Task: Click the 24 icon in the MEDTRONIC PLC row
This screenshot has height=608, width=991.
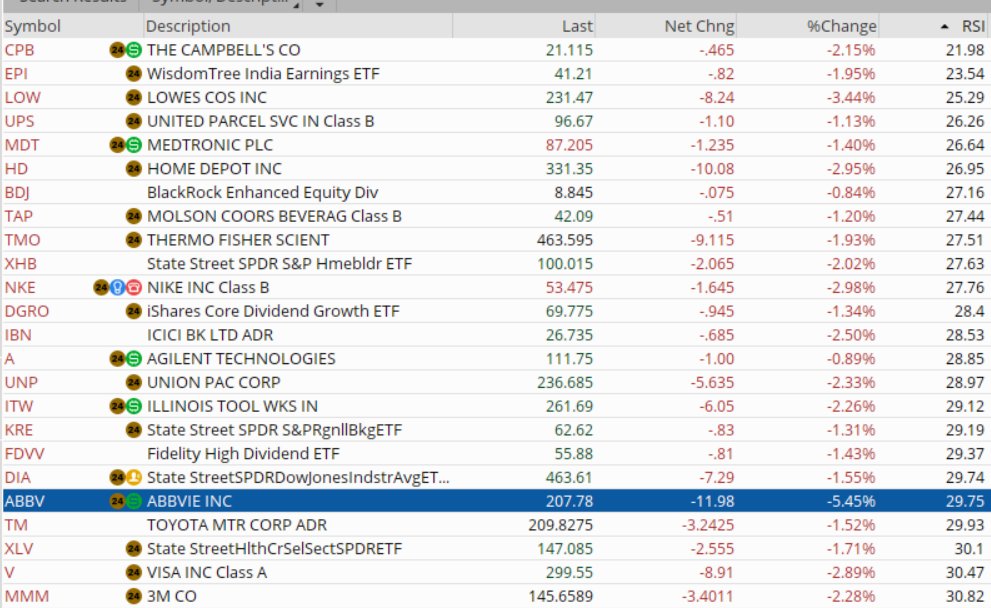Action: point(117,145)
